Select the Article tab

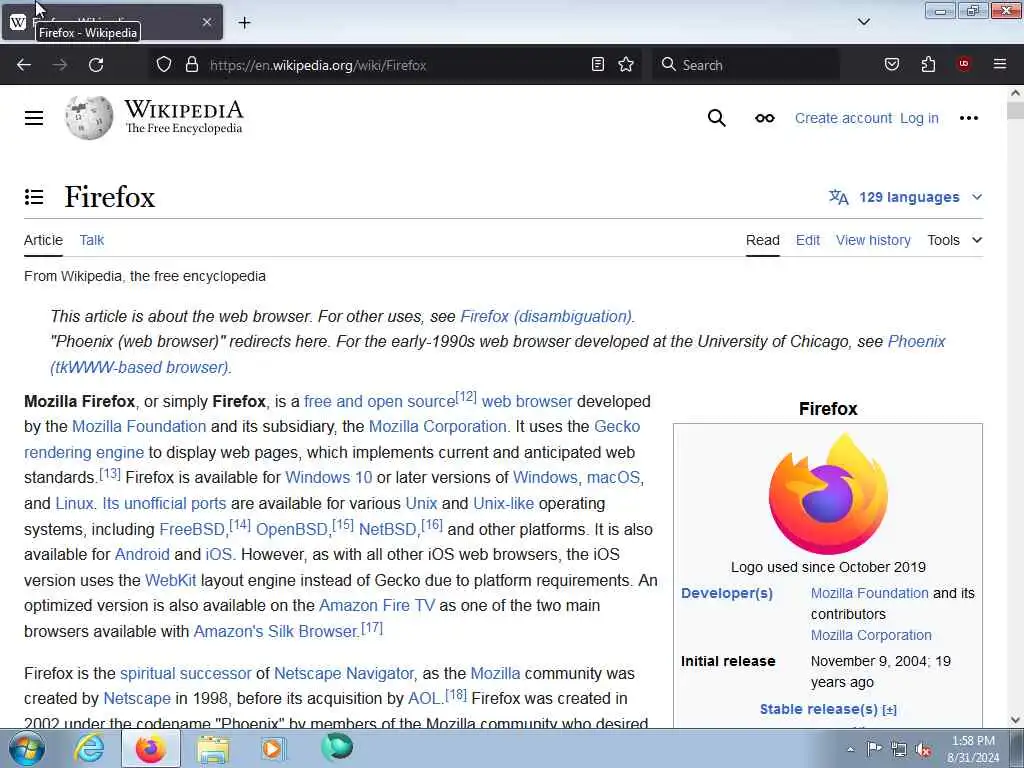tap(44, 240)
